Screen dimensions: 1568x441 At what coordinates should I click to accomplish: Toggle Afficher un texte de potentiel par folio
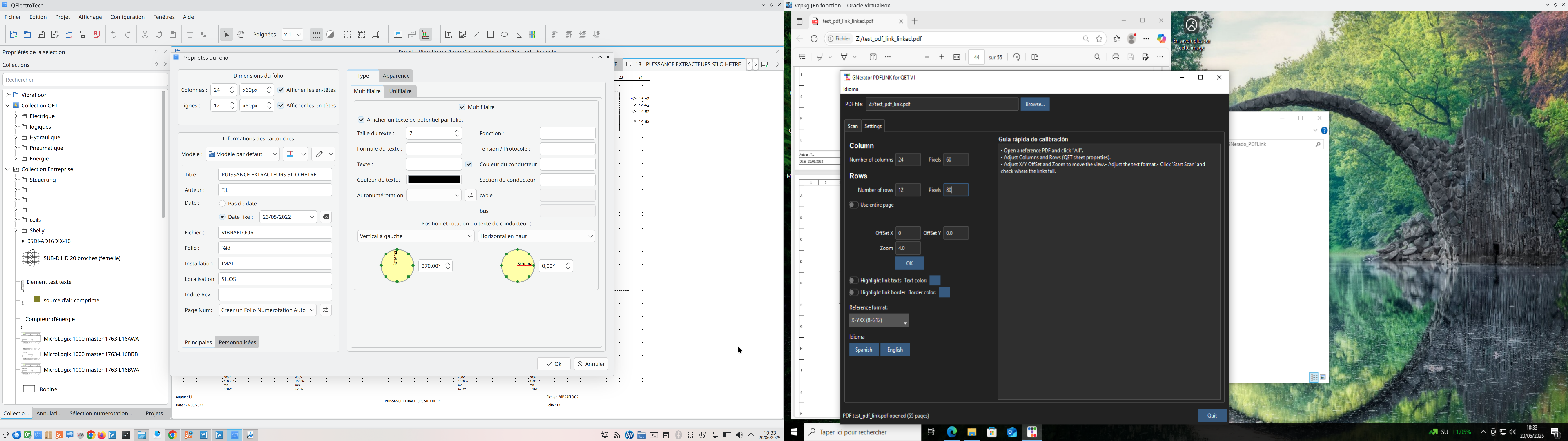coord(362,120)
